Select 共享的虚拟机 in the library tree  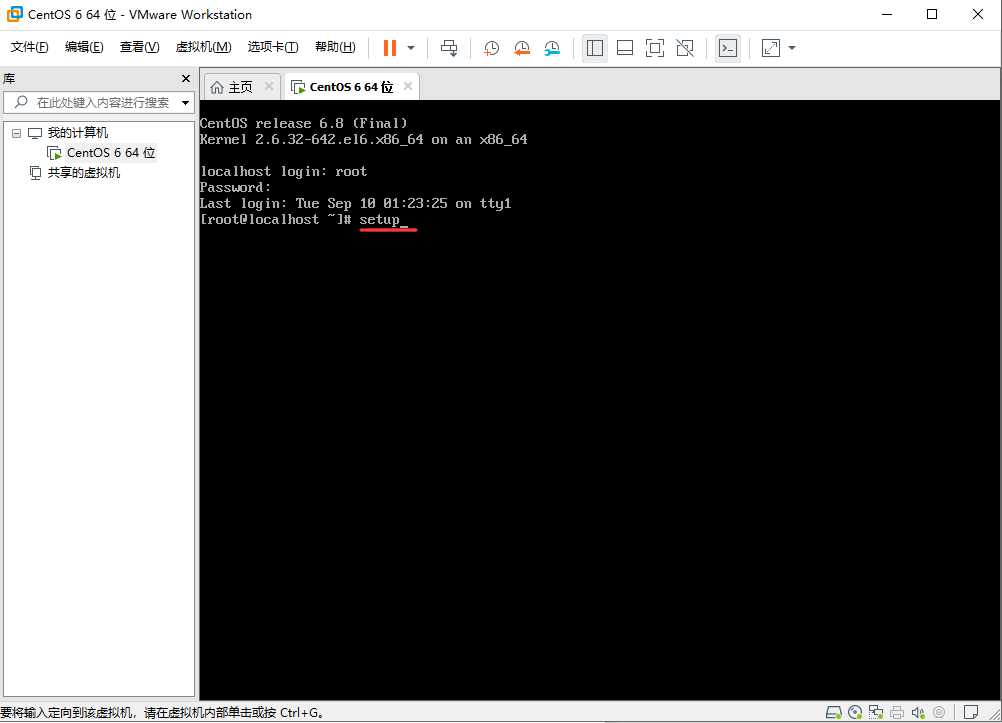coord(83,173)
